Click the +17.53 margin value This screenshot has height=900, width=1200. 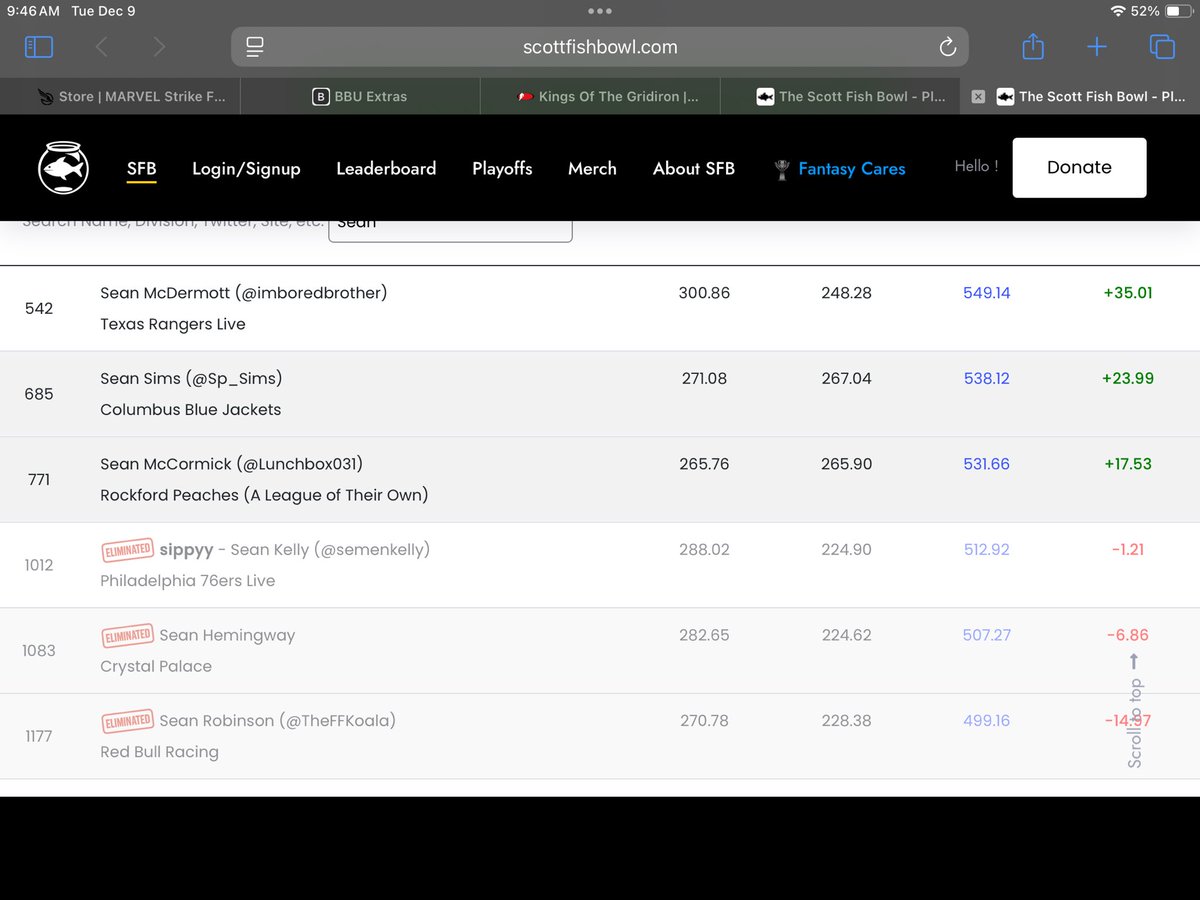pos(1128,464)
